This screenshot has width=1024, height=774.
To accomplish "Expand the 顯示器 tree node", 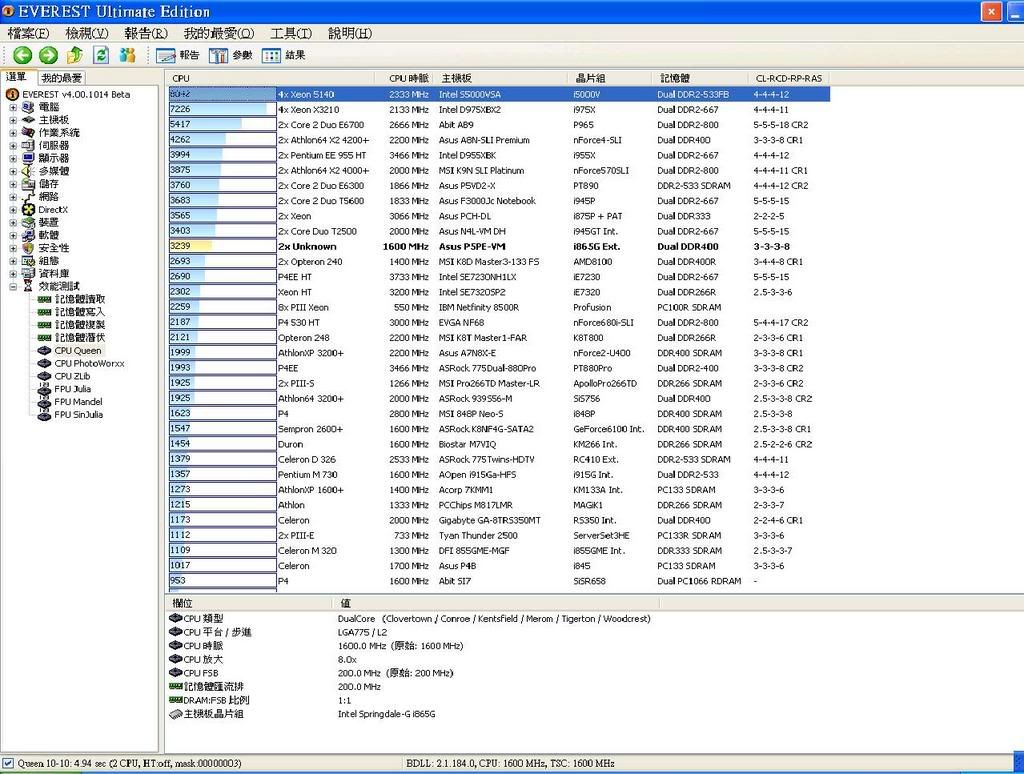I will coord(13,158).
